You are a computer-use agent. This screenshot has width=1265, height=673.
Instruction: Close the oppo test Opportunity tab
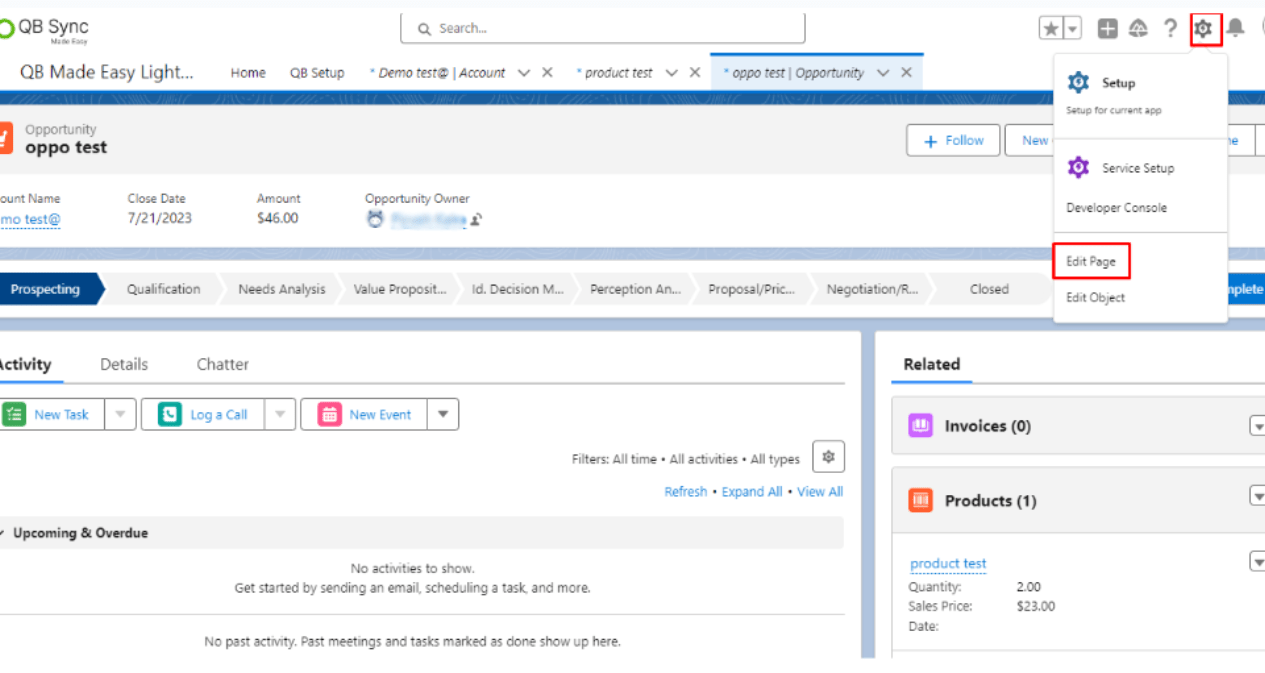[x=906, y=73]
